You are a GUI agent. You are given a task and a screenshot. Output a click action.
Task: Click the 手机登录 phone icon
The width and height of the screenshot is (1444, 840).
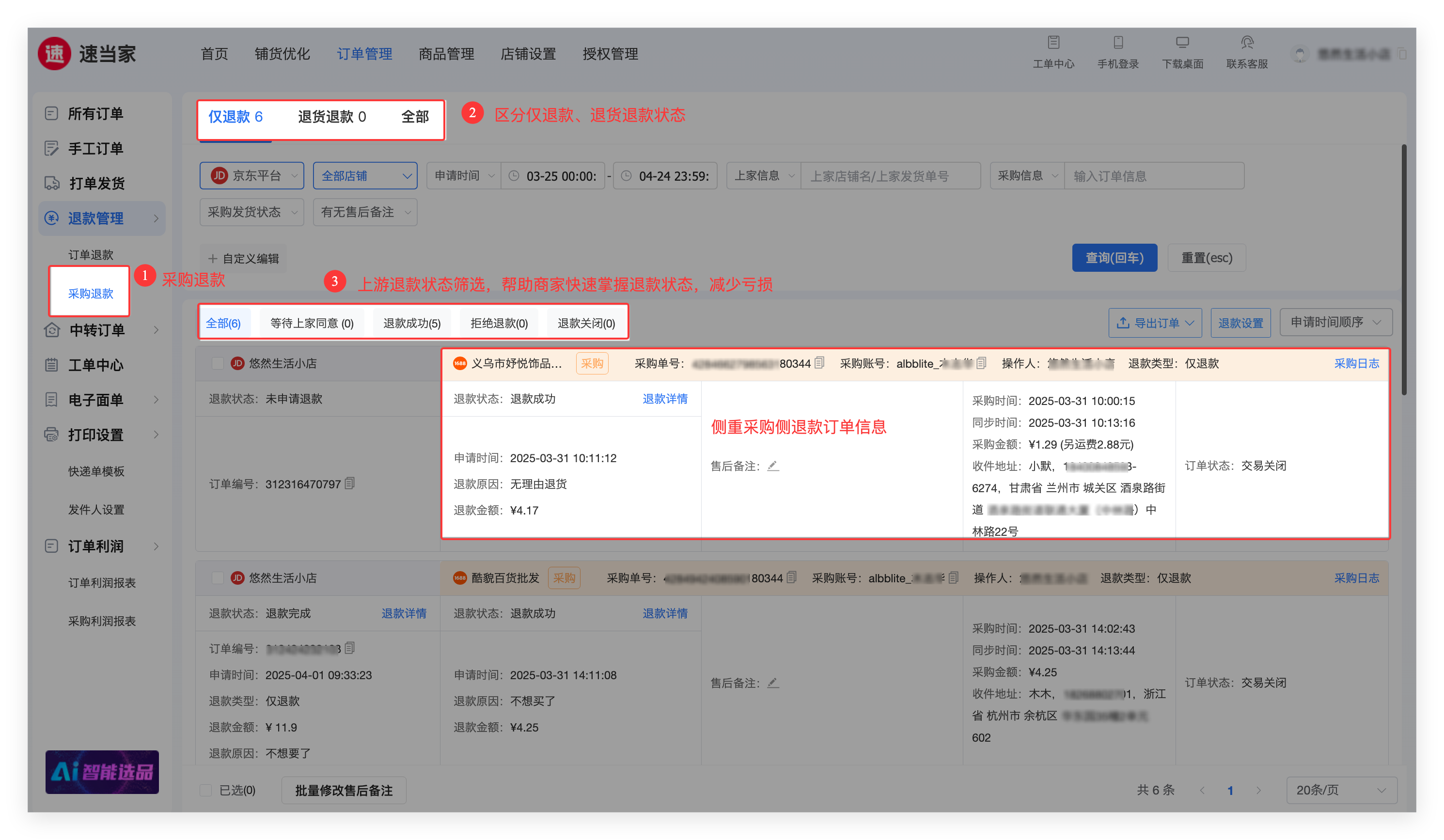point(1117,43)
